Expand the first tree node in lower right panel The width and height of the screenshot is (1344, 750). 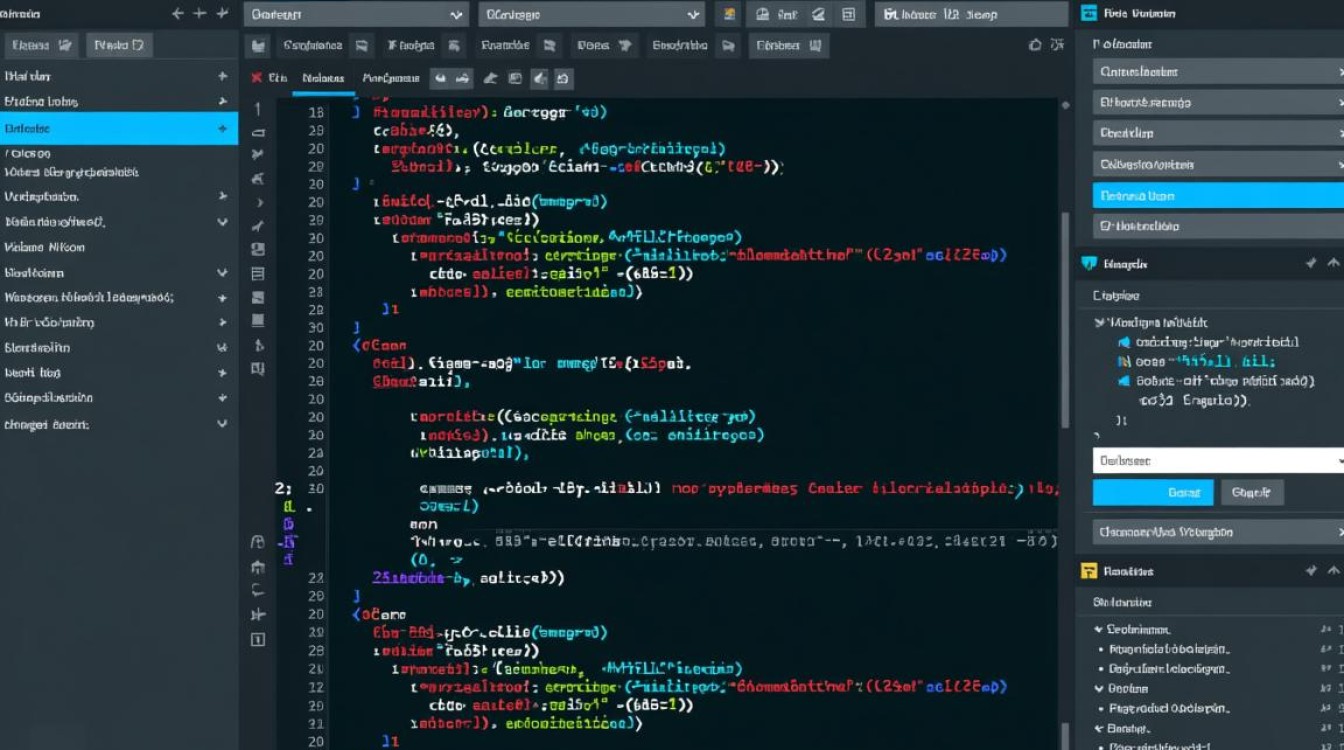1099,630
